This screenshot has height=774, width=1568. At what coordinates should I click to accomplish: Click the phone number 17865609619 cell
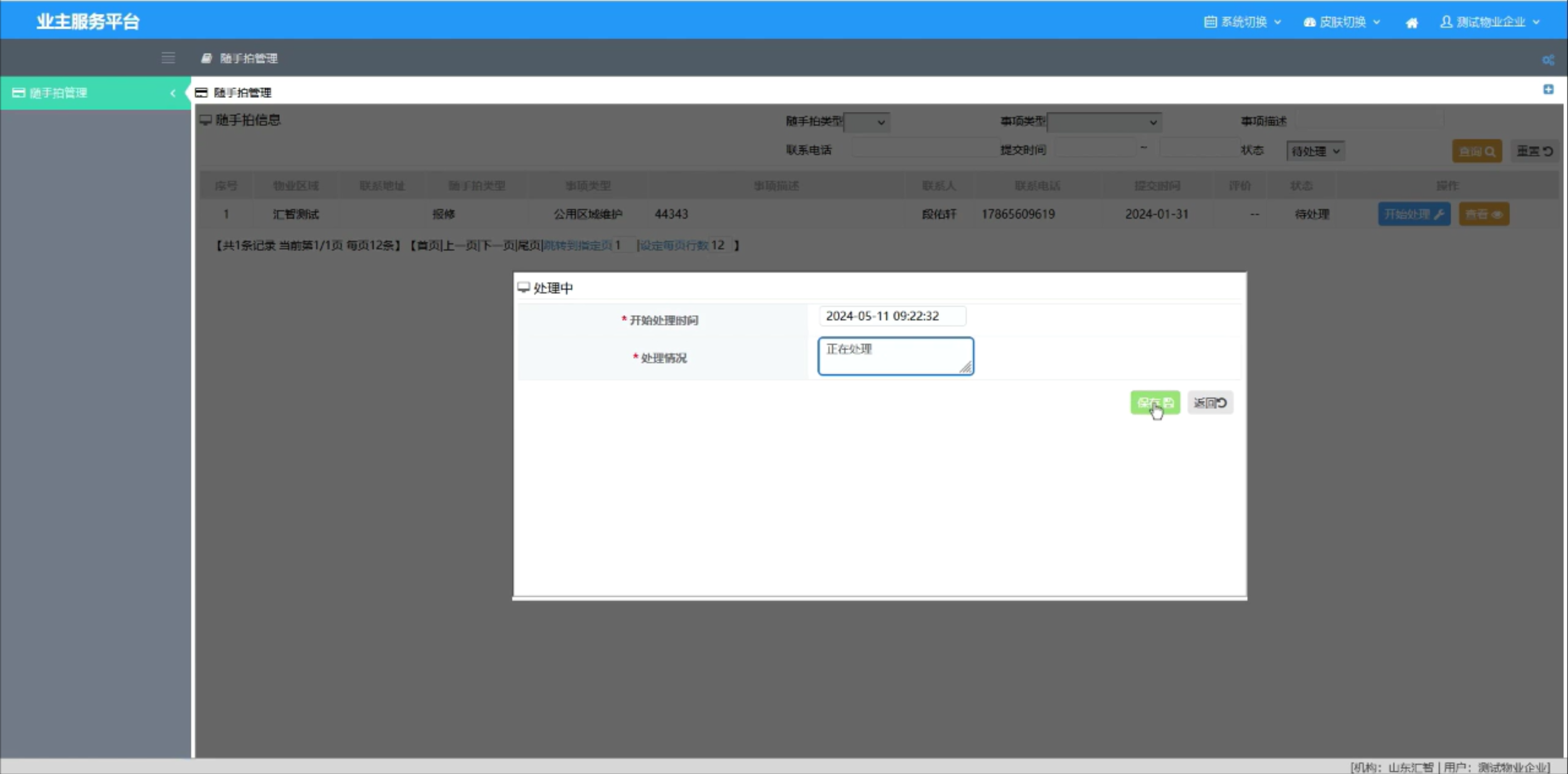(1018, 214)
